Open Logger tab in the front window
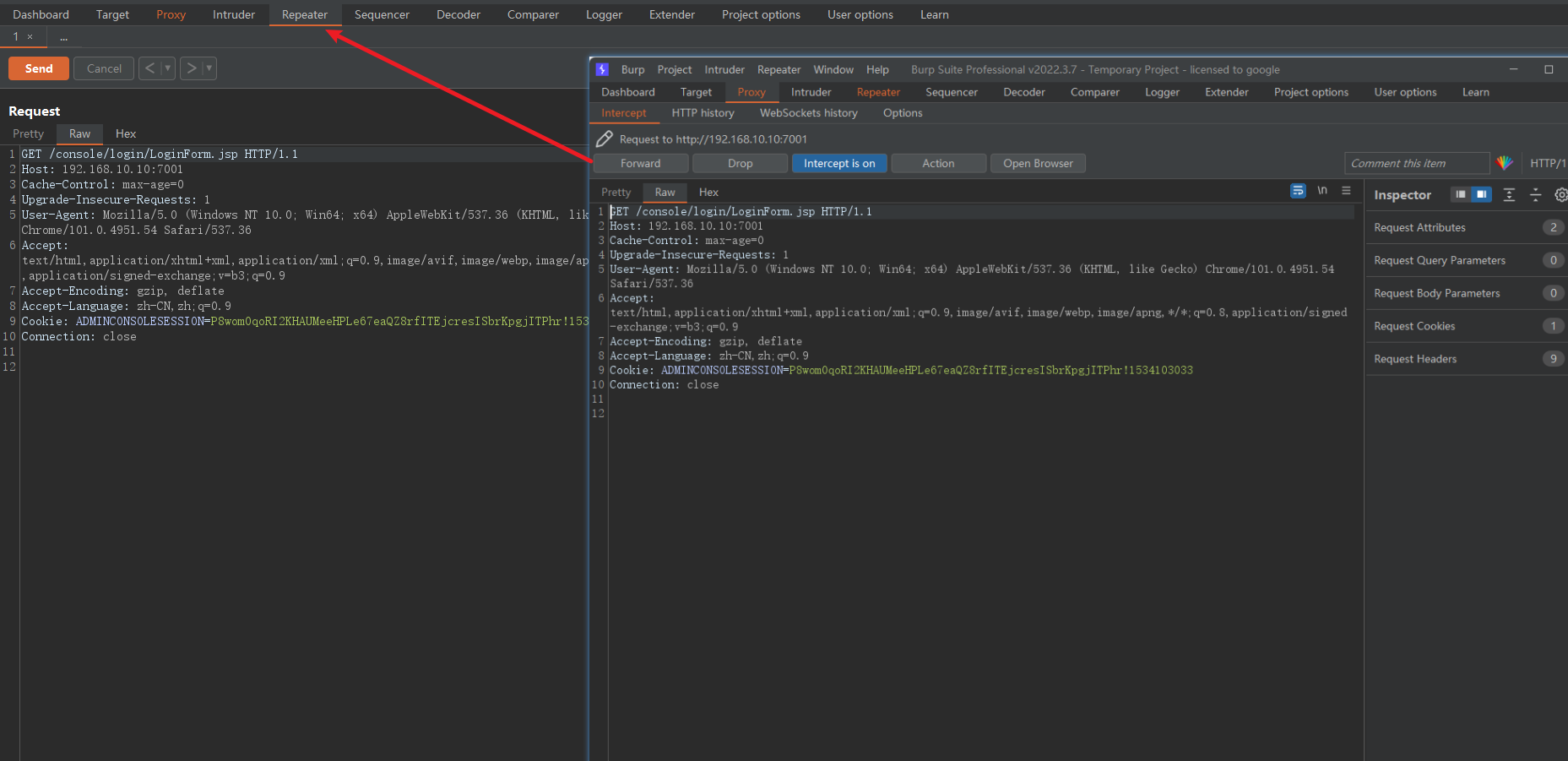This screenshot has width=1568, height=761. point(1162,92)
